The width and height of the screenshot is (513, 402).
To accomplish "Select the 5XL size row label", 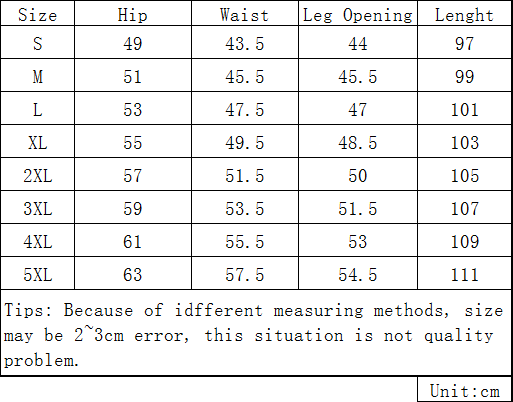I will [37, 274].
